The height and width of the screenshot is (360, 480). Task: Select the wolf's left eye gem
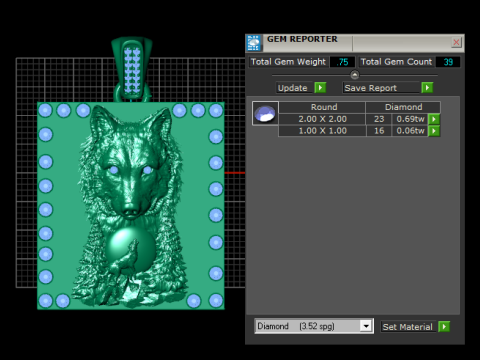[x=114, y=170]
